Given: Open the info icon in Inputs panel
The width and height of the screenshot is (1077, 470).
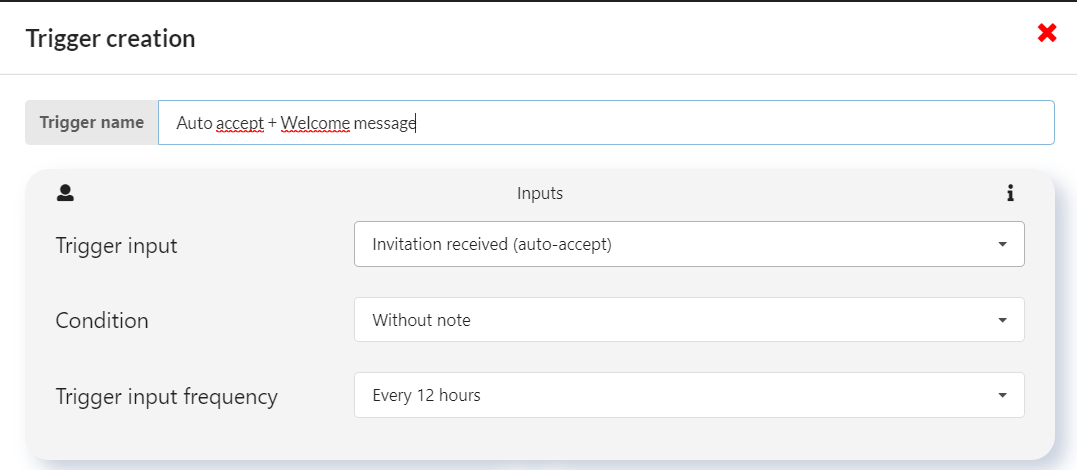Looking at the screenshot, I should (1010, 194).
